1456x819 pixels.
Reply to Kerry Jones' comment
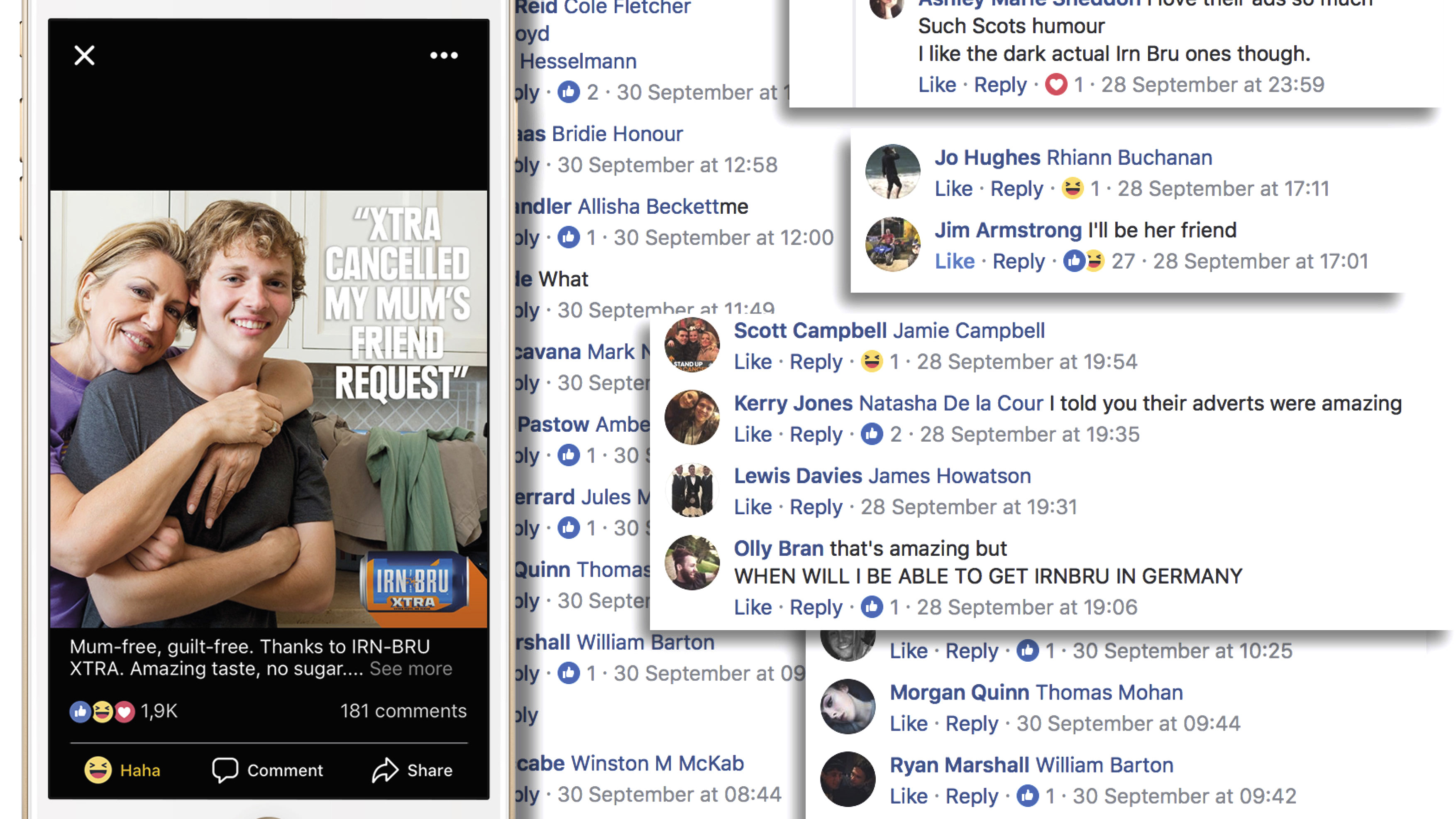pyautogui.click(x=816, y=435)
